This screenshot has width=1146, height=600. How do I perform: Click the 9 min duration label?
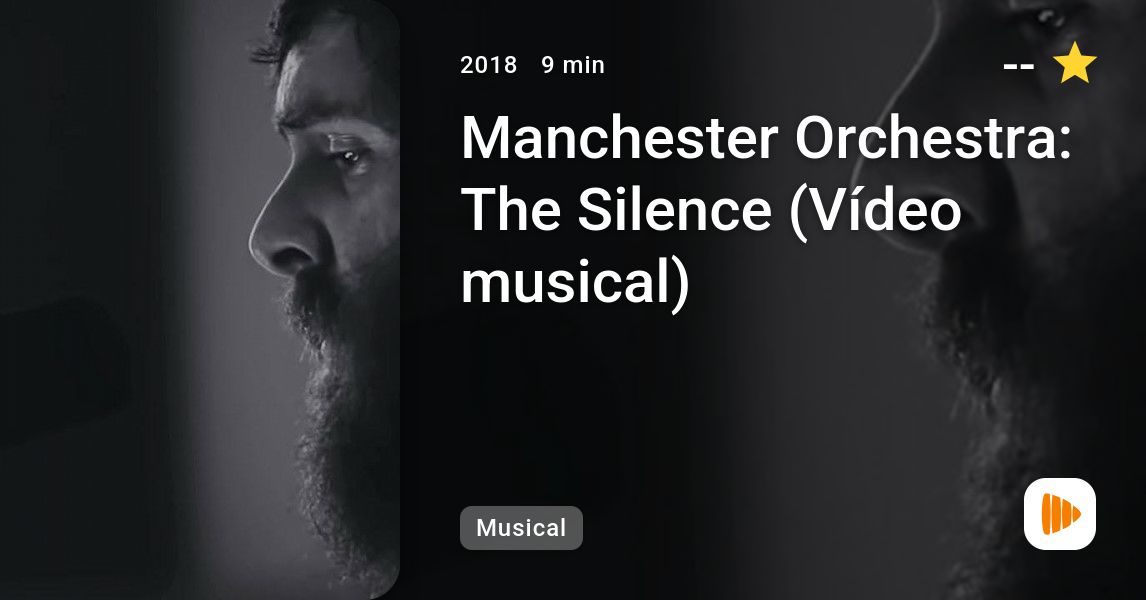click(x=573, y=65)
